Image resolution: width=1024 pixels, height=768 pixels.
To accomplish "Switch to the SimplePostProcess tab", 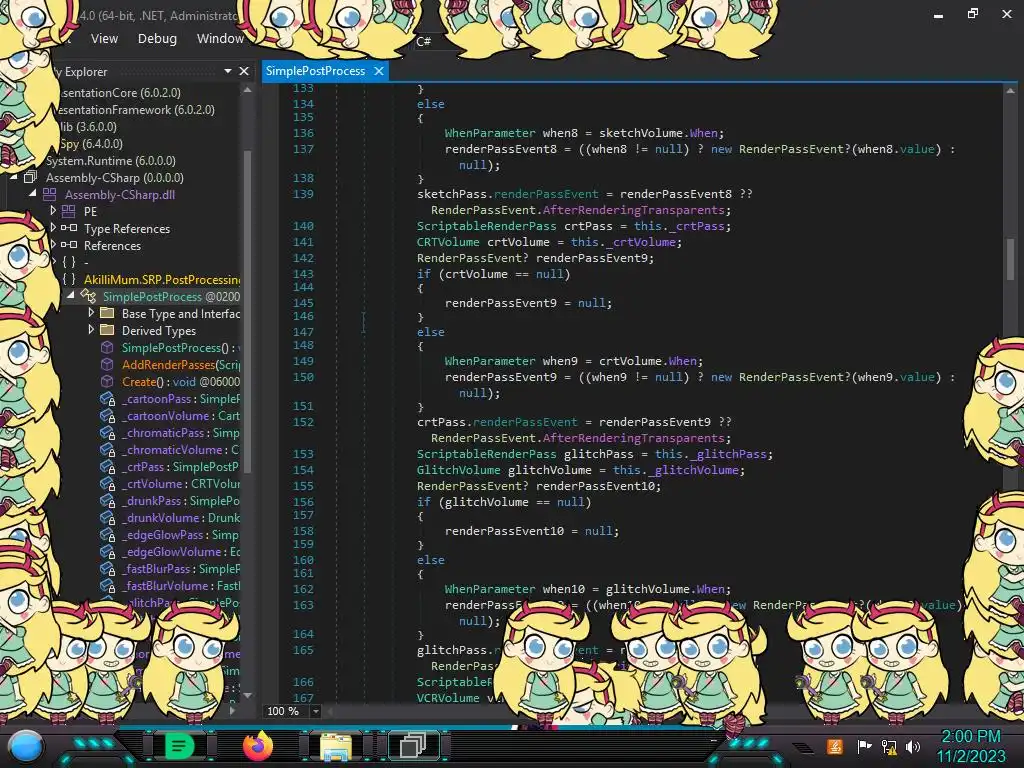I will coord(315,71).
